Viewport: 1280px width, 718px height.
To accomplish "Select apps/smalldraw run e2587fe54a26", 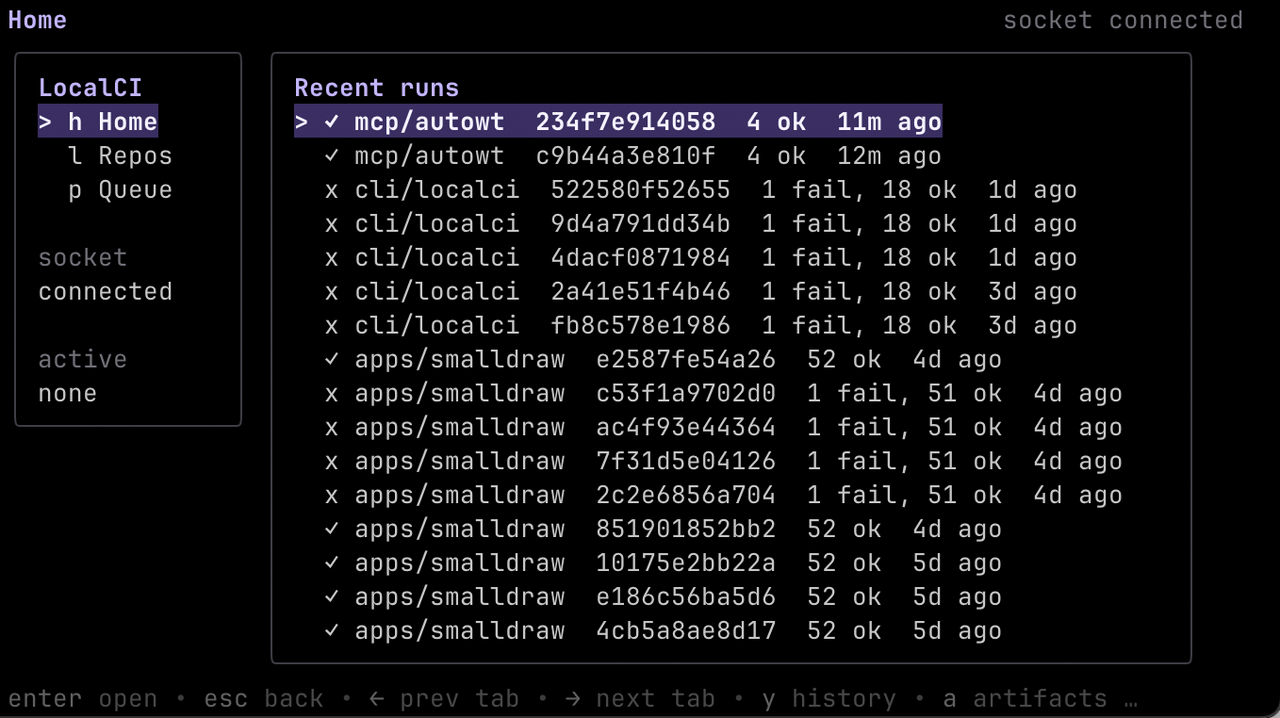I will (662, 360).
